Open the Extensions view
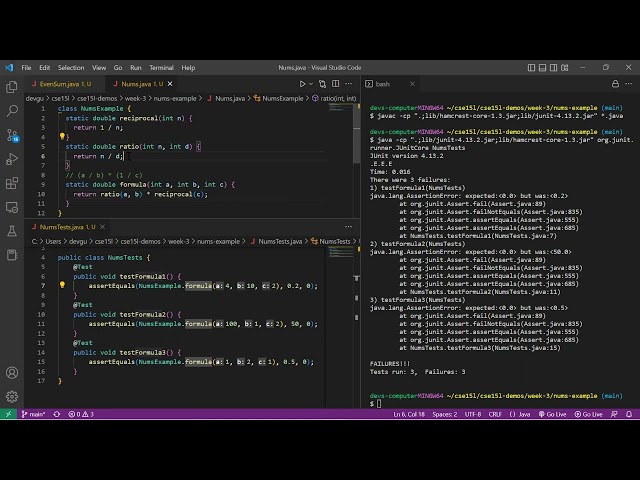 pos(12,183)
